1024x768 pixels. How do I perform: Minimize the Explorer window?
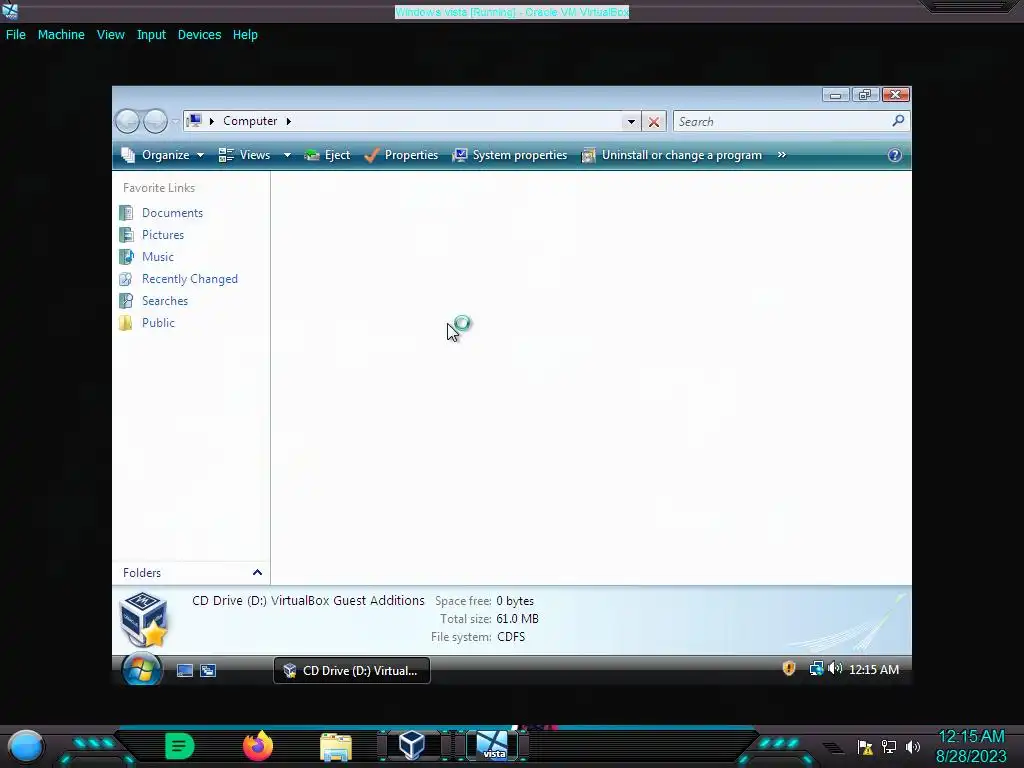(835, 95)
